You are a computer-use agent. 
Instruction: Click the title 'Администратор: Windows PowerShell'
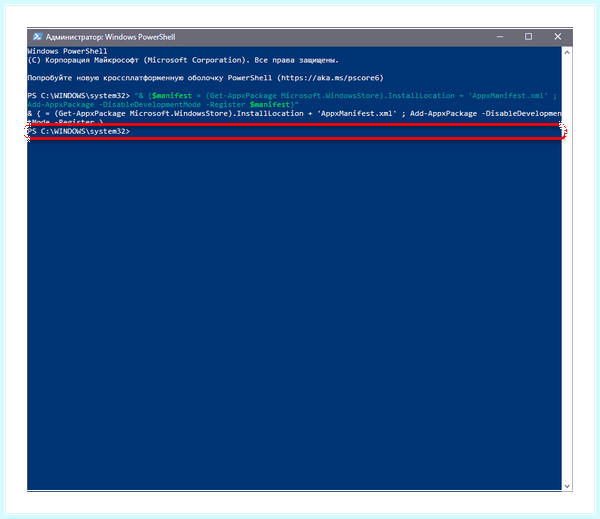pyautogui.click(x=111, y=37)
